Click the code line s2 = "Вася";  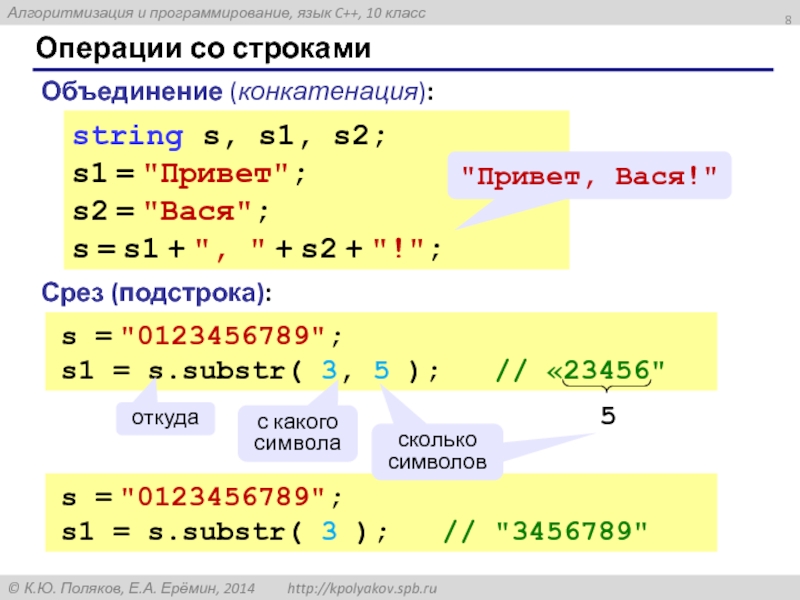(x=170, y=211)
